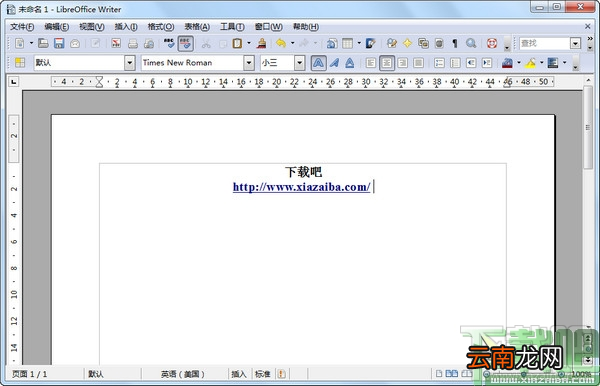This screenshot has width=600, height=386.
Task: Toggle nonprinting characters pilcrow
Action: click(x=455, y=43)
